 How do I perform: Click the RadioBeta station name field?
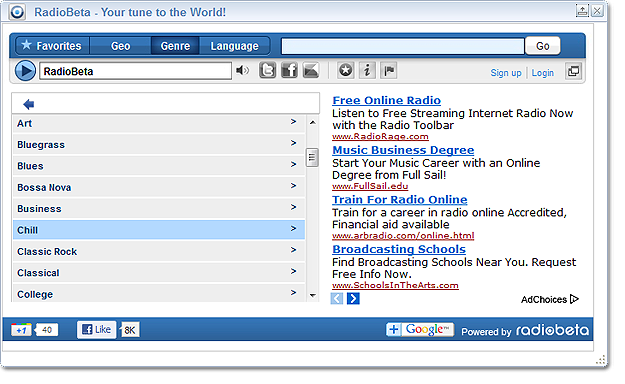click(135, 71)
